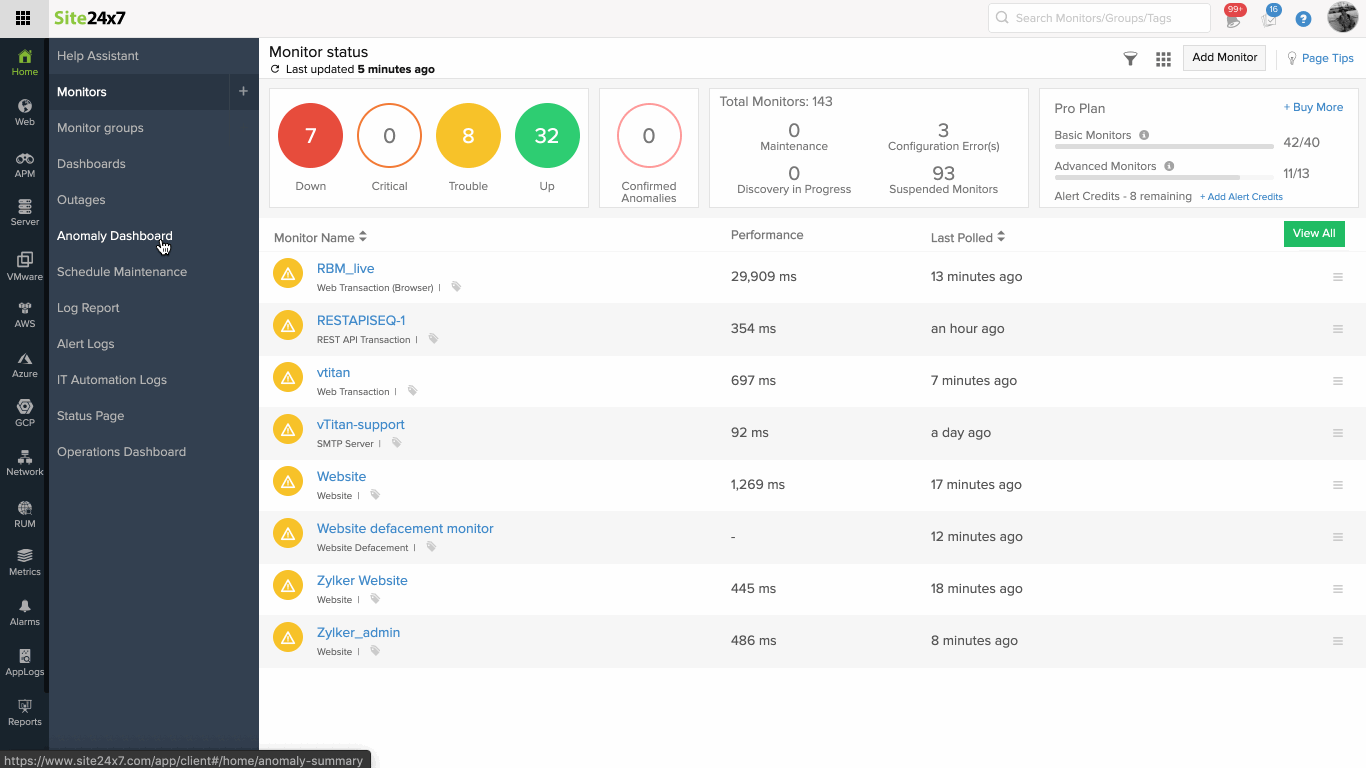The image size is (1366, 768).
Task: Open the Alarms bell in sidebar
Action: click(x=25, y=612)
